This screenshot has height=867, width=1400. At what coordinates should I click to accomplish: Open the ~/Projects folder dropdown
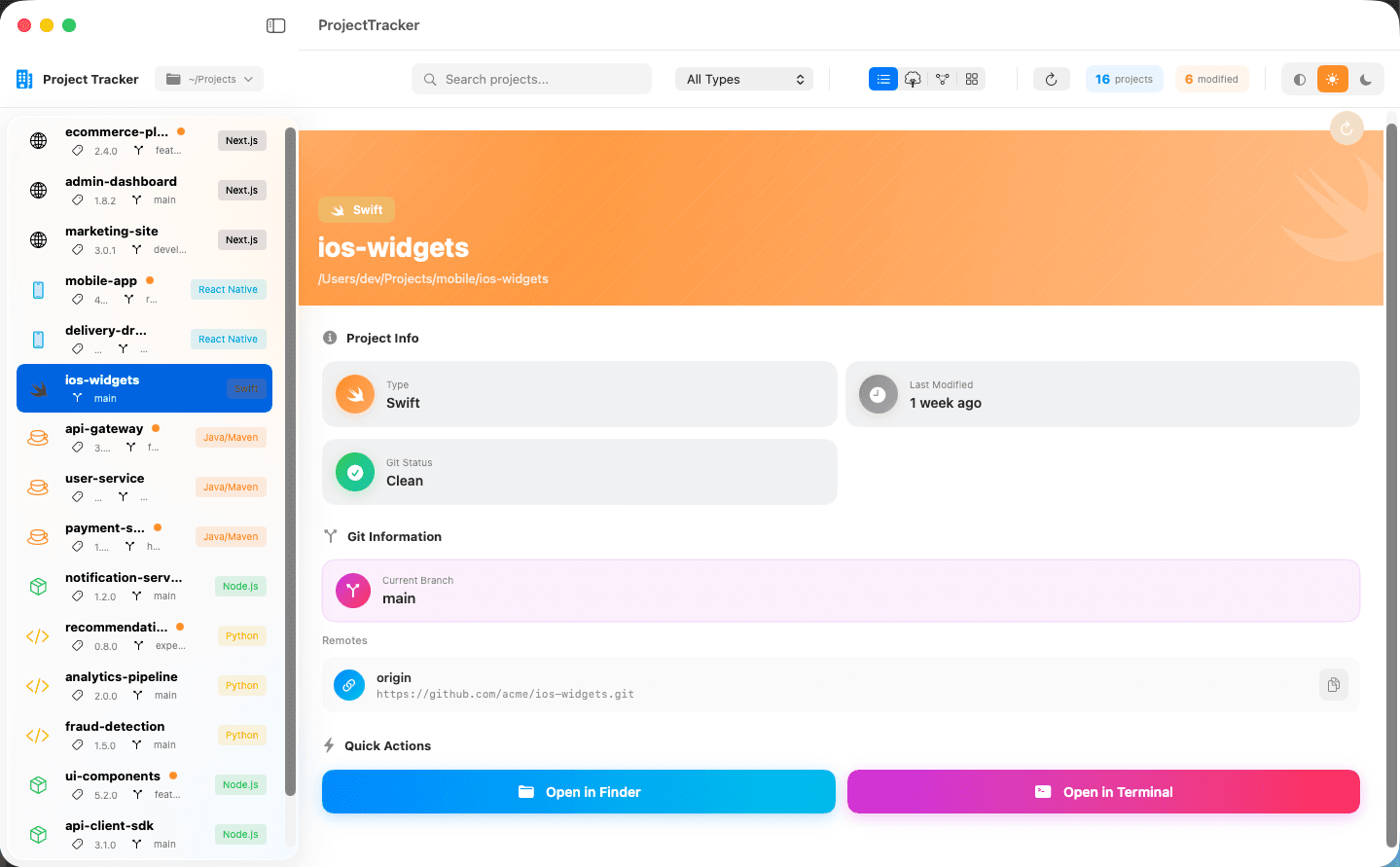(x=209, y=80)
